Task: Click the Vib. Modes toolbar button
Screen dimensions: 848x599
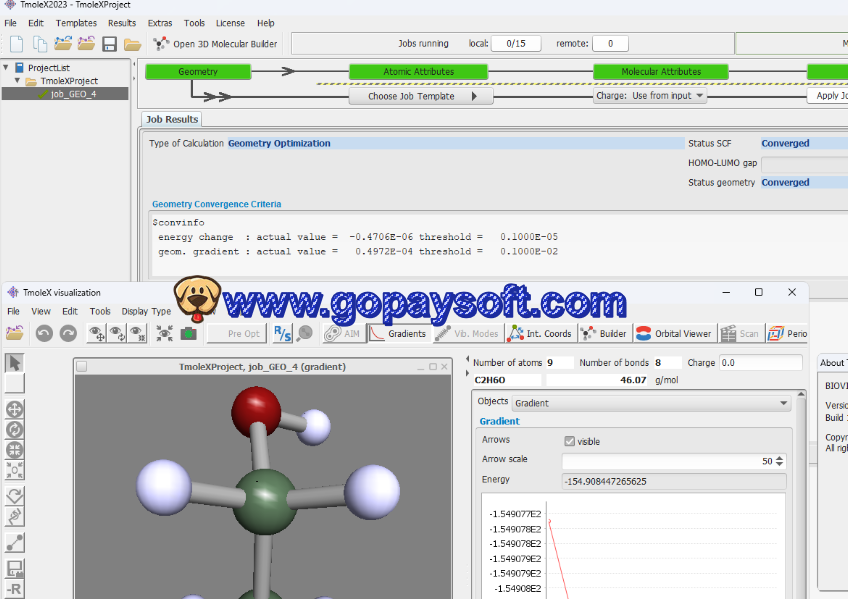Action: [x=467, y=334]
